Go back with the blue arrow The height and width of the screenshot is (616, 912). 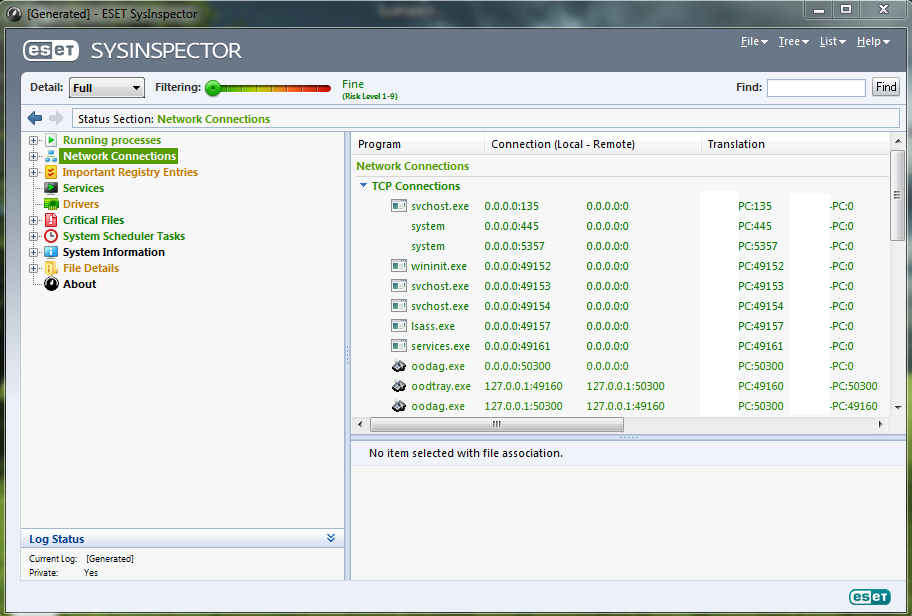point(35,118)
